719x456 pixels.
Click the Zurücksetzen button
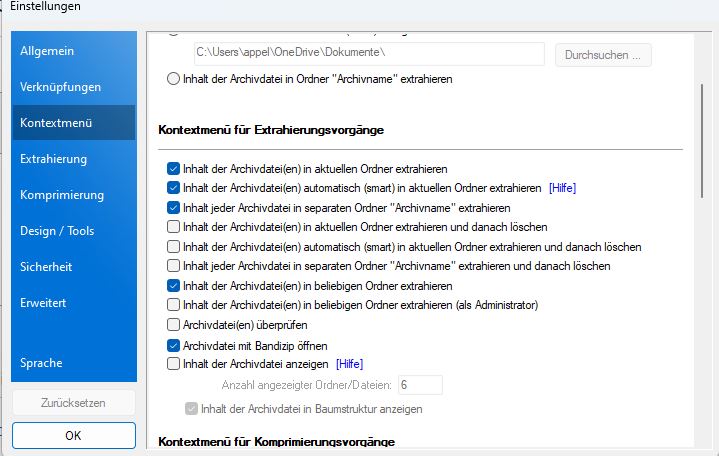tap(74, 403)
